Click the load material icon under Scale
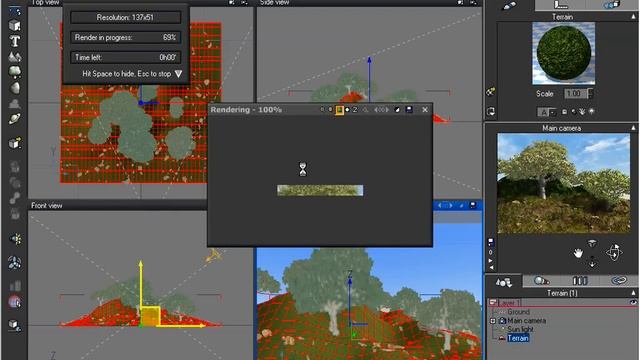The width and height of the screenshot is (640, 360). point(564,111)
